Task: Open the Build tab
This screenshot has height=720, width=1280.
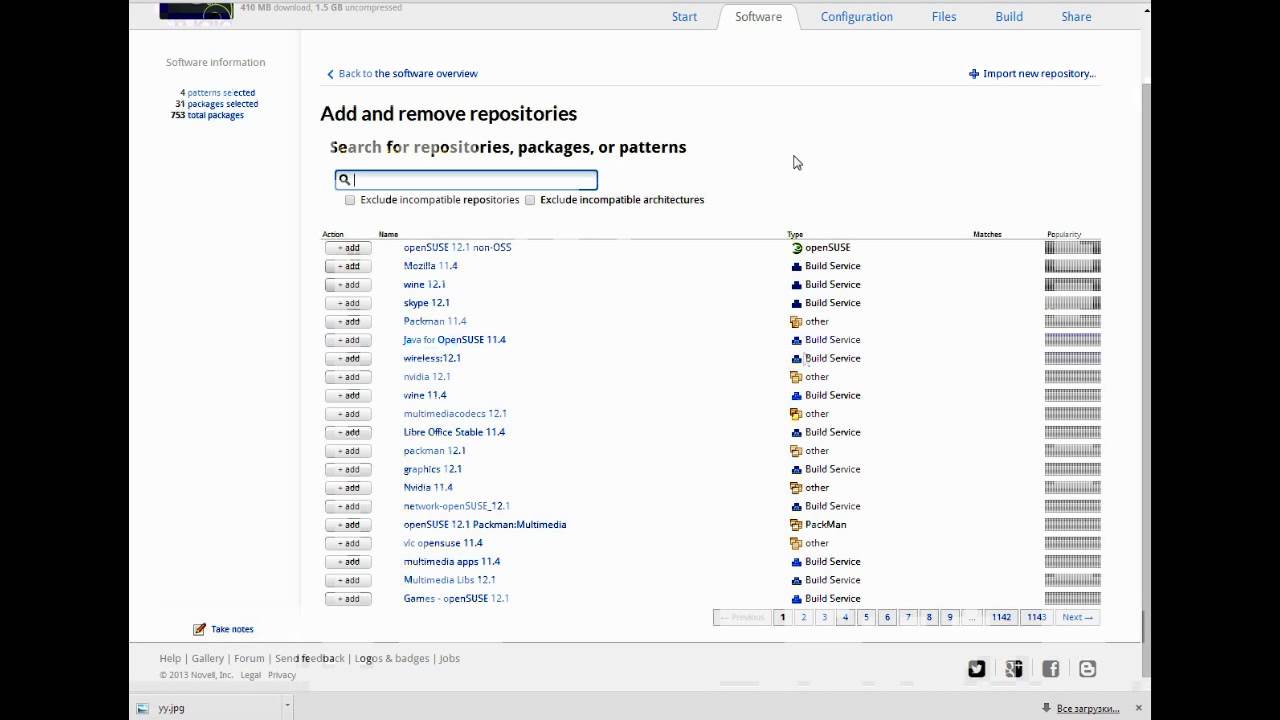Action: (x=1009, y=17)
